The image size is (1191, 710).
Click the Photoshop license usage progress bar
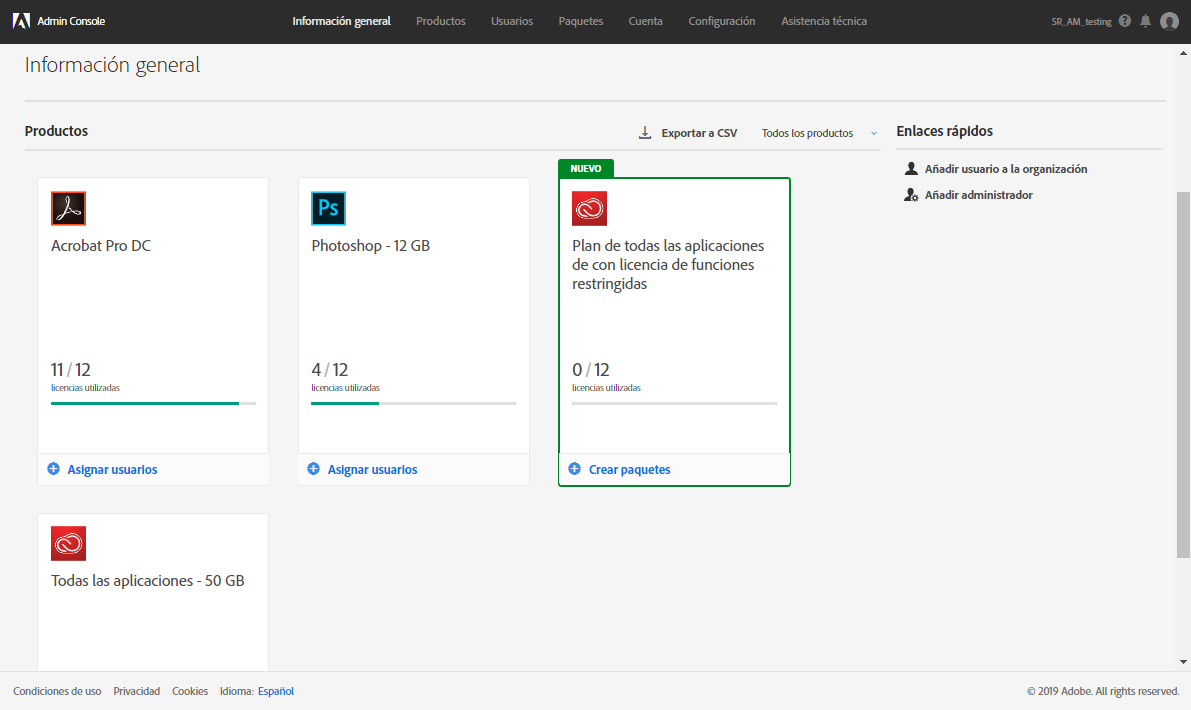click(413, 403)
